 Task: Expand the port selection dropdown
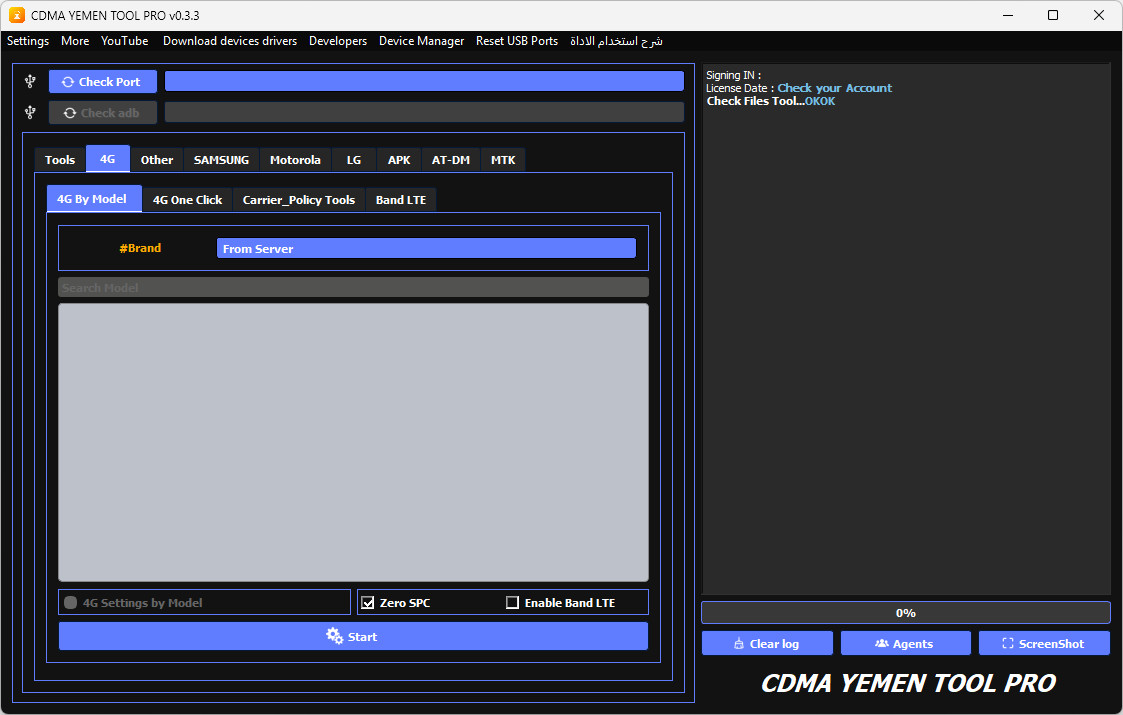(424, 81)
